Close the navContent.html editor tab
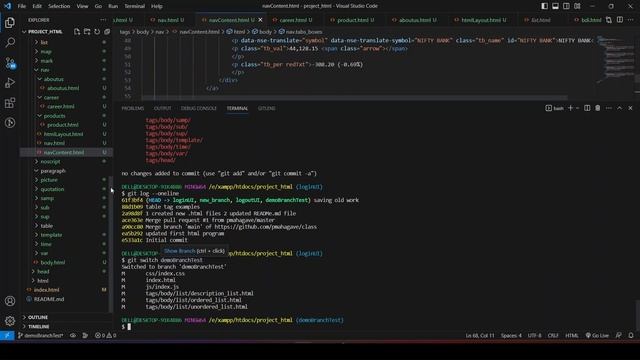 pos(260,20)
